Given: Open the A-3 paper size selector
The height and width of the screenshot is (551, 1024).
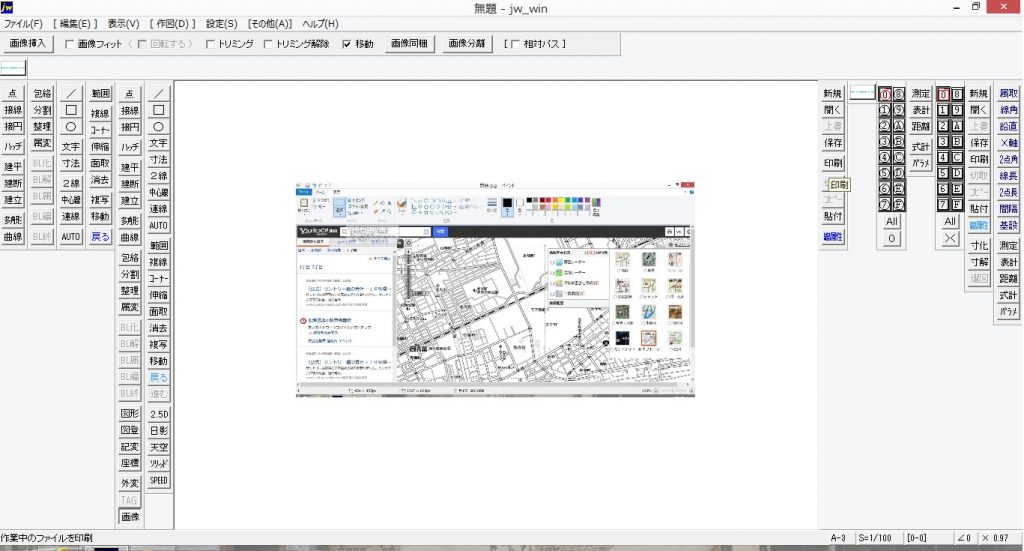Looking at the screenshot, I should [840, 538].
